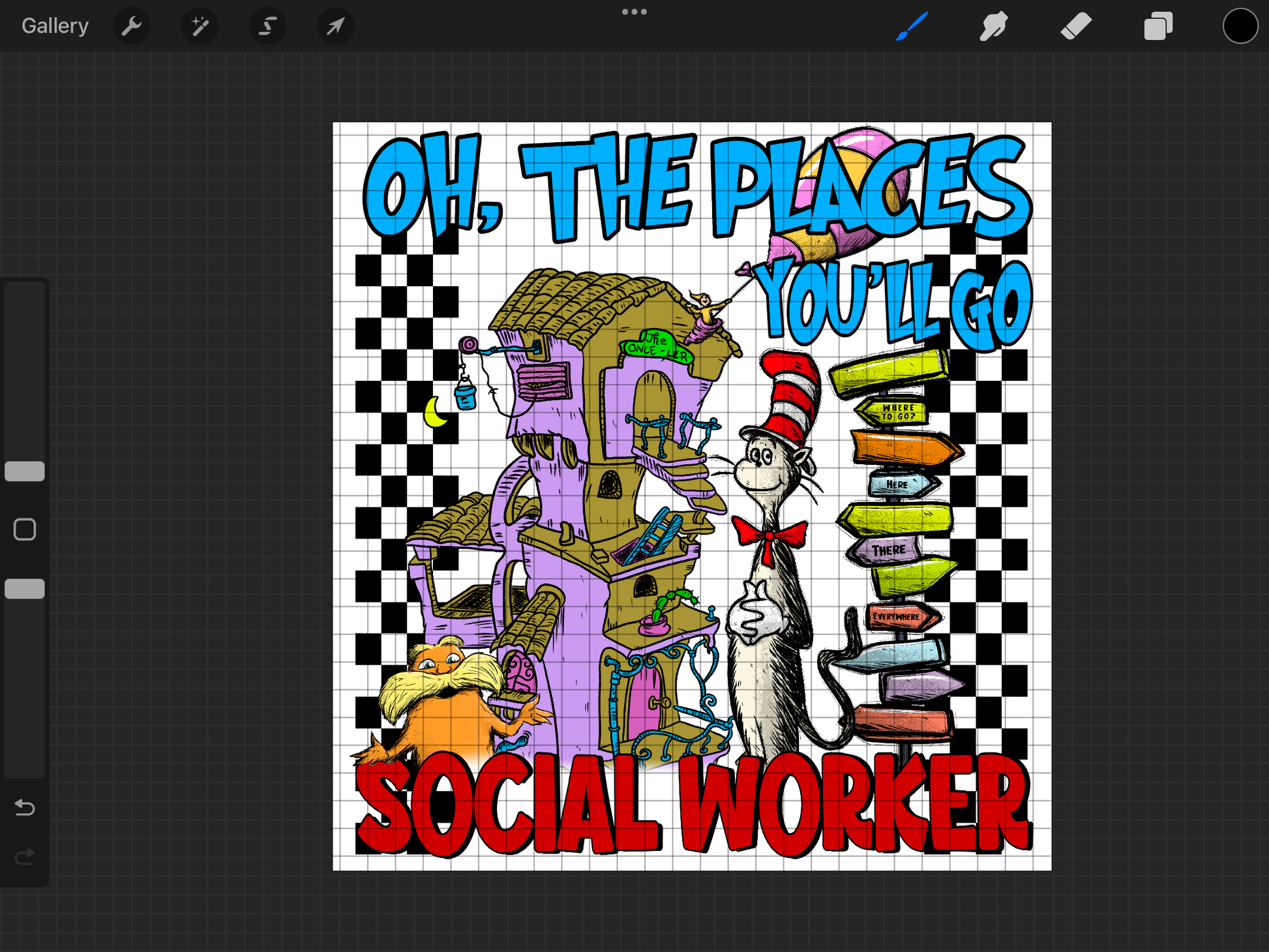Redo the last undone action
The height and width of the screenshot is (952, 1269).
point(25,857)
